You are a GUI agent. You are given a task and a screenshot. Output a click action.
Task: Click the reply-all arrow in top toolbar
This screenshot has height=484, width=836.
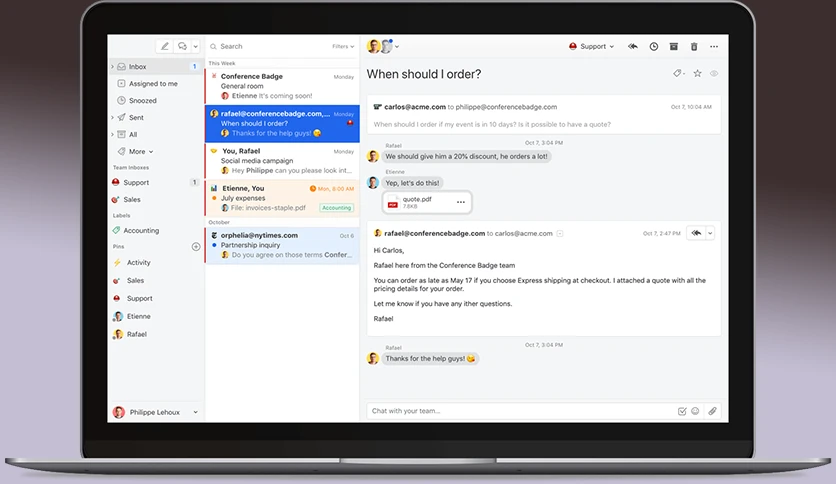coord(633,46)
